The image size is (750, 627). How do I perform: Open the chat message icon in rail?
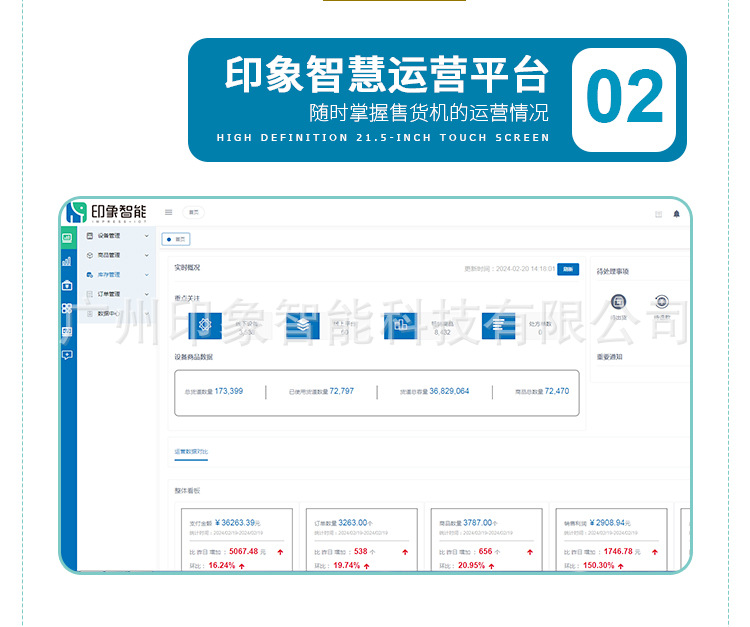67,355
